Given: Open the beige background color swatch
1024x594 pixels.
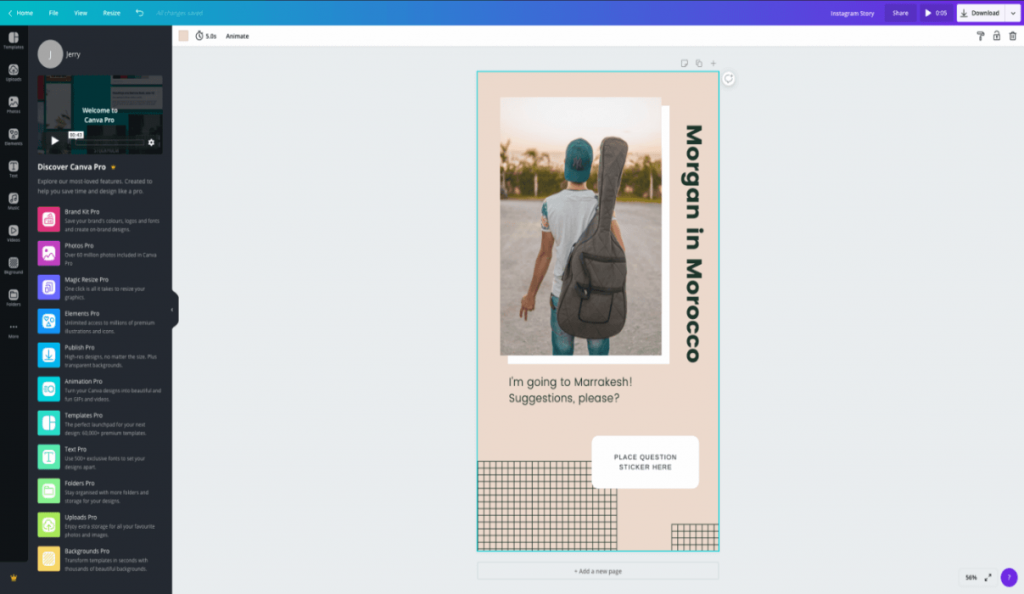Looking at the screenshot, I should (x=183, y=36).
